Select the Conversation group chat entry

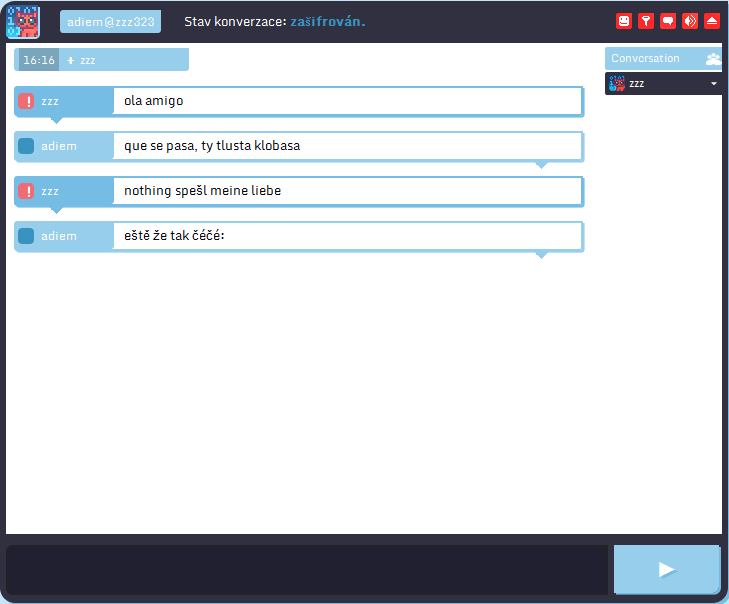click(663, 59)
